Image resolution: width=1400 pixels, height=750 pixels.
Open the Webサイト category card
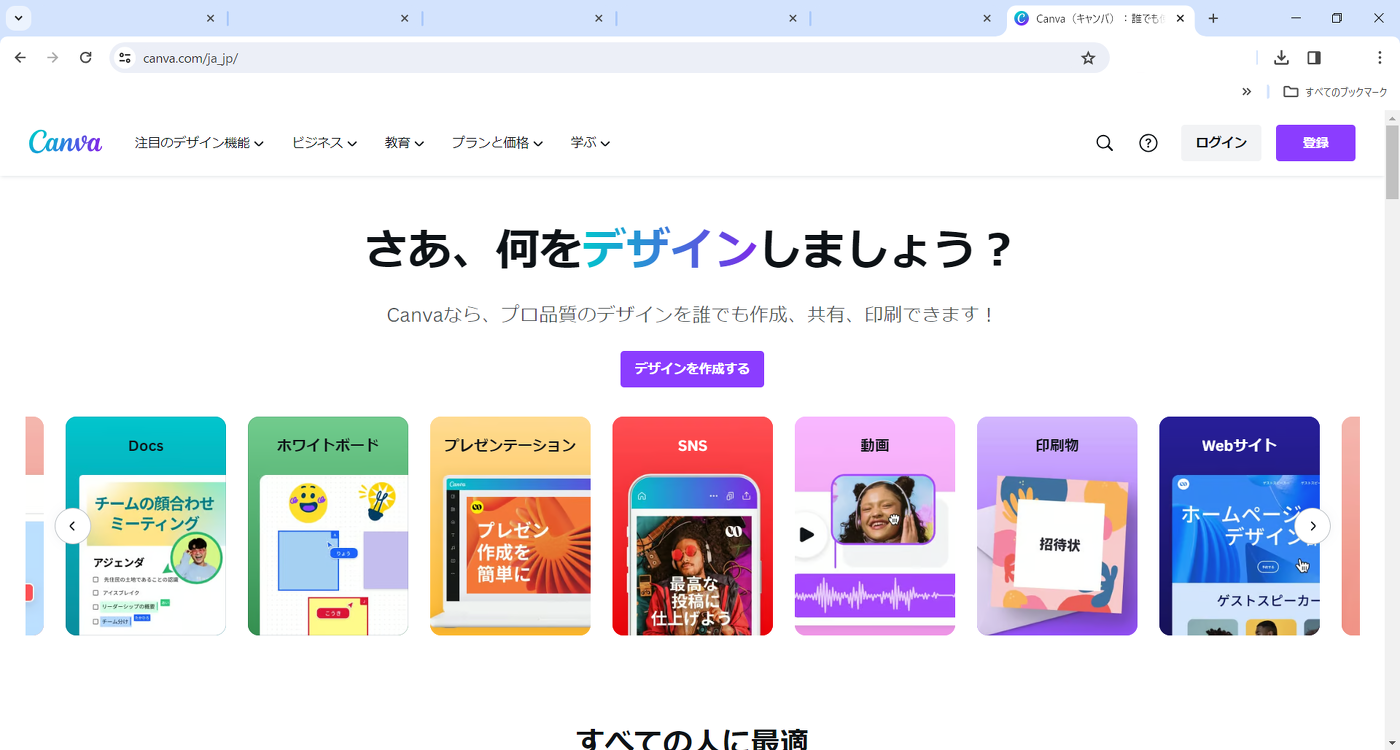[1239, 525]
